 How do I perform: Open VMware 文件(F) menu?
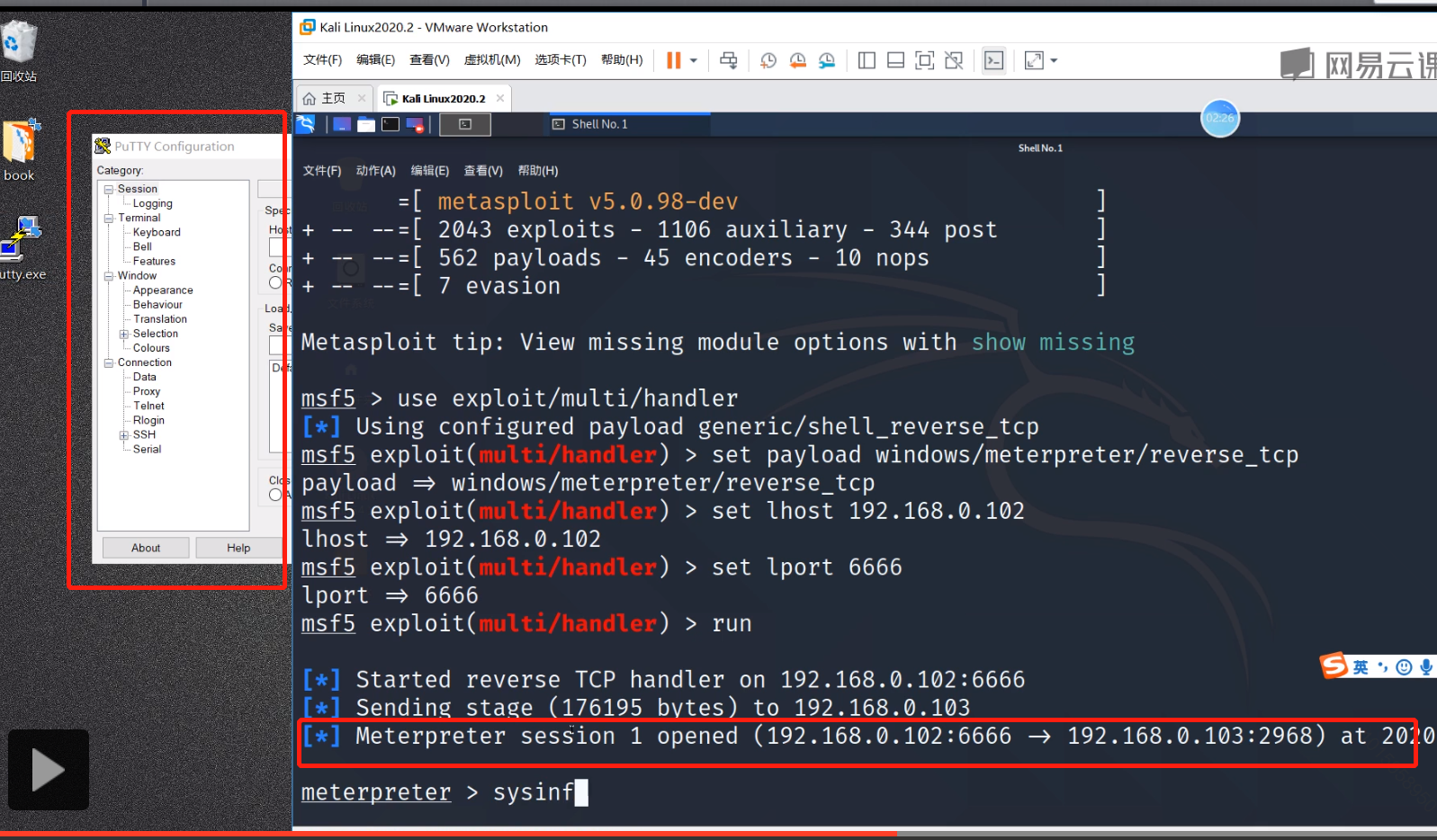point(322,59)
